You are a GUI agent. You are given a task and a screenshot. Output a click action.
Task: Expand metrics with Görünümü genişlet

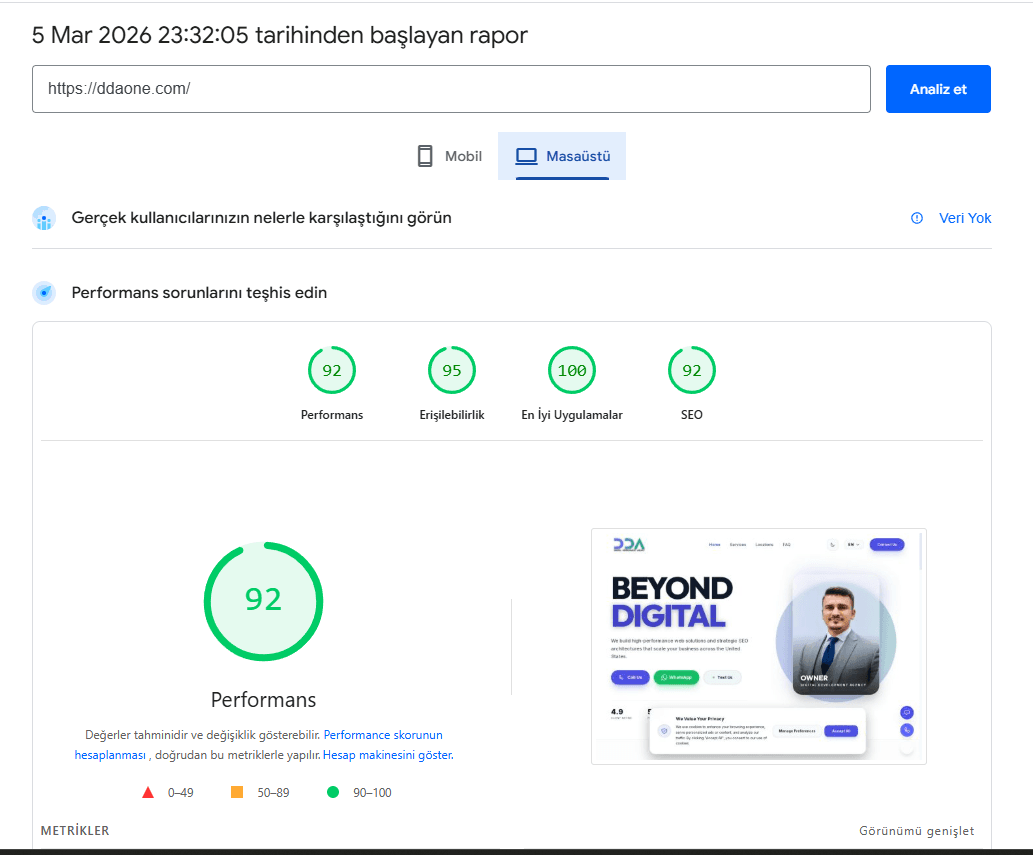point(916,831)
